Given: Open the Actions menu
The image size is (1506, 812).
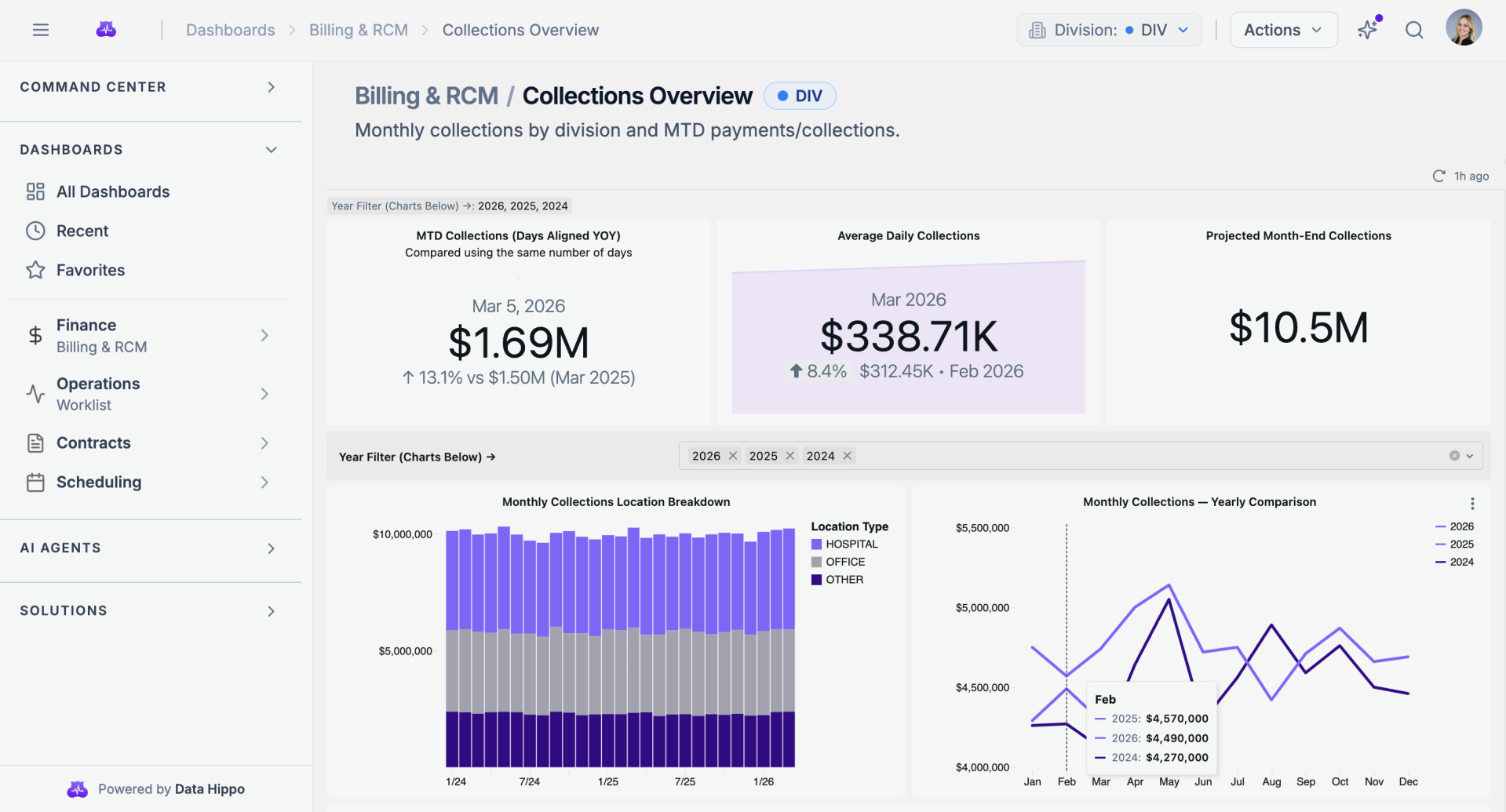Looking at the screenshot, I should (x=1283, y=29).
